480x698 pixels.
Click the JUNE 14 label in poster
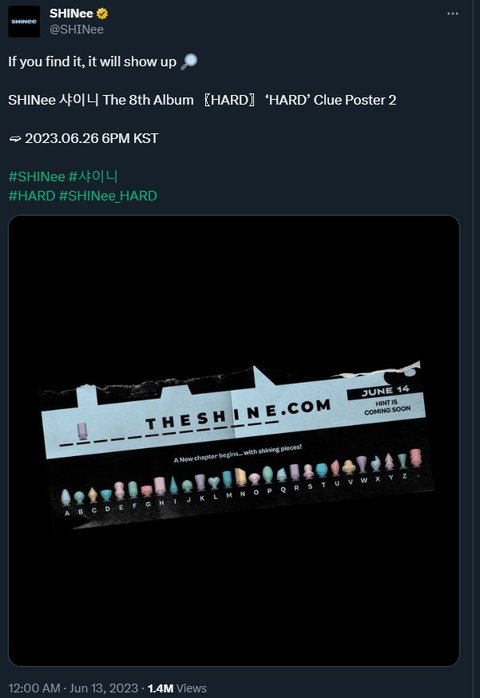(x=385, y=391)
